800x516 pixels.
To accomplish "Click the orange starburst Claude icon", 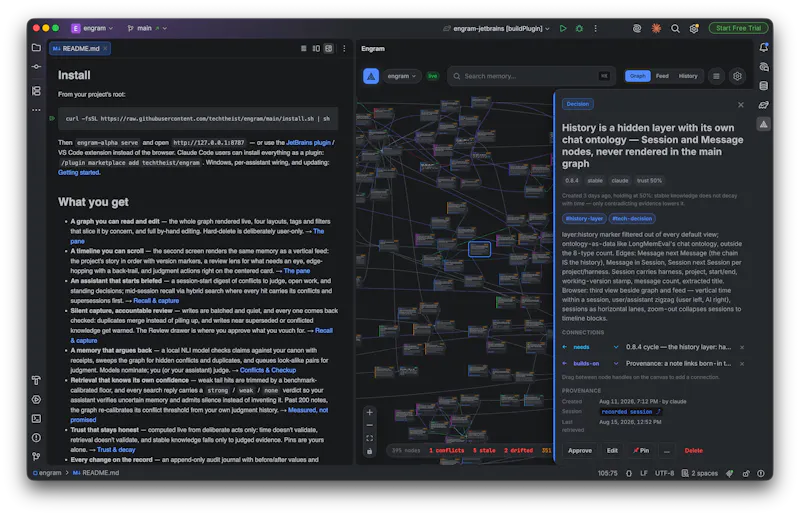I will pyautogui.click(x=656, y=29).
